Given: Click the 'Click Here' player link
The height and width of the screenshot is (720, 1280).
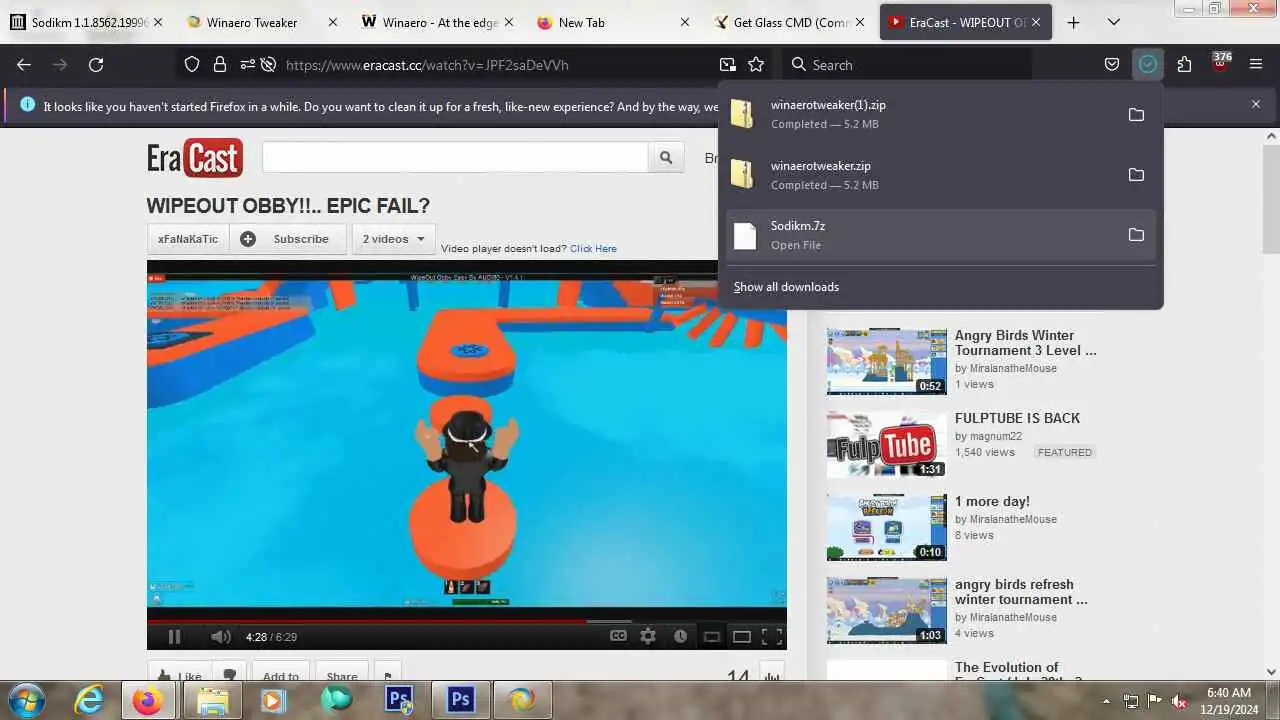Looking at the screenshot, I should pyautogui.click(x=593, y=248).
